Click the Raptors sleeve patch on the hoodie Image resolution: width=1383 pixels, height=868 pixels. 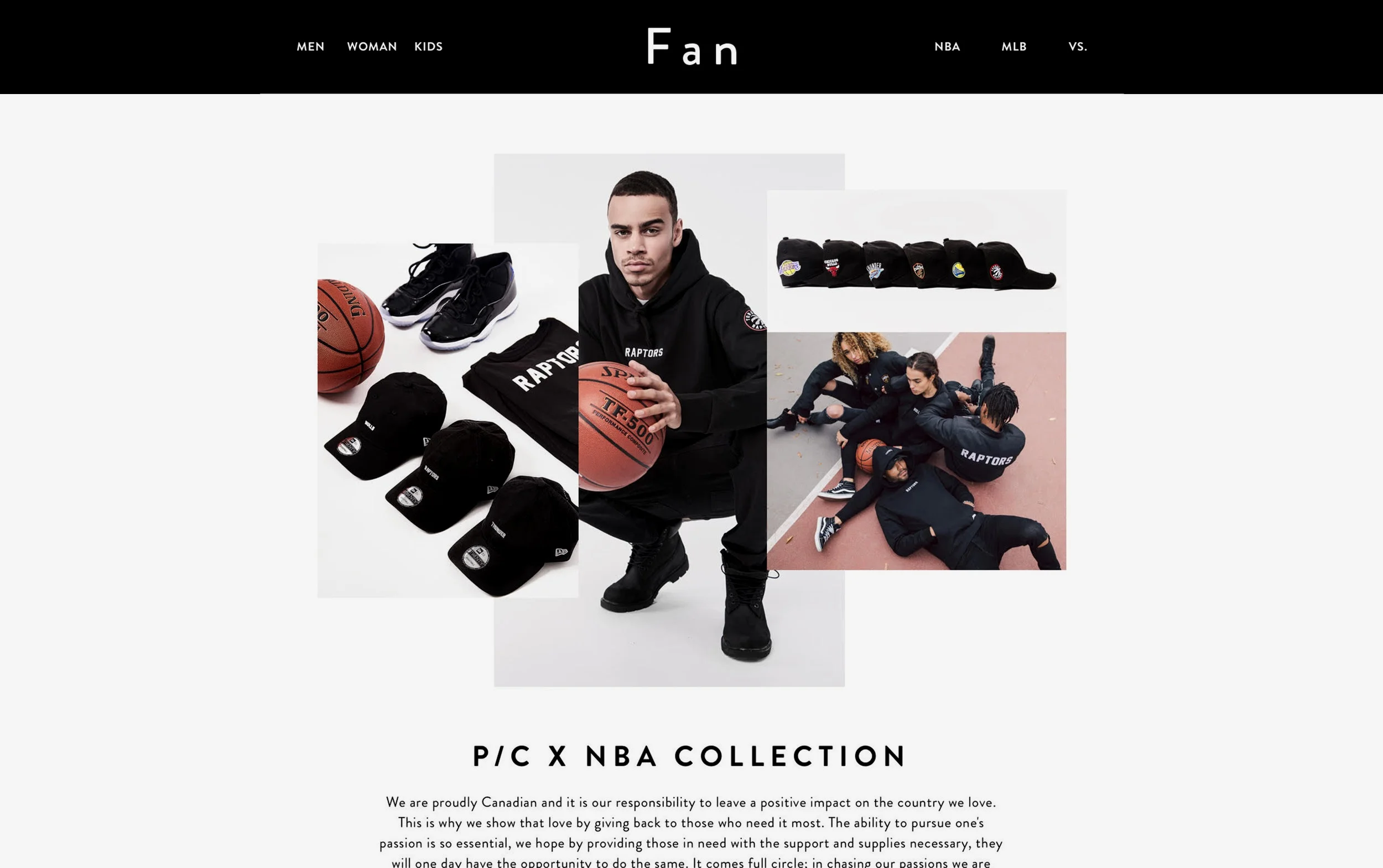755,320
